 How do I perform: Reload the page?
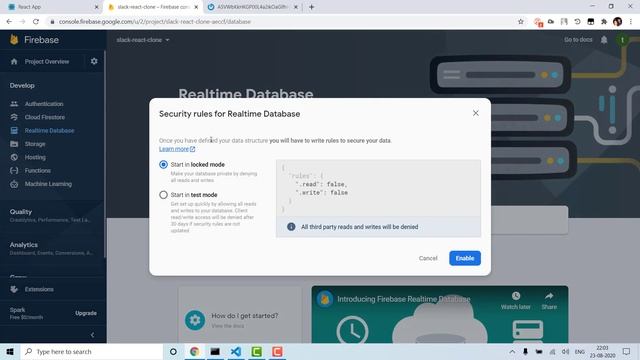36,22
